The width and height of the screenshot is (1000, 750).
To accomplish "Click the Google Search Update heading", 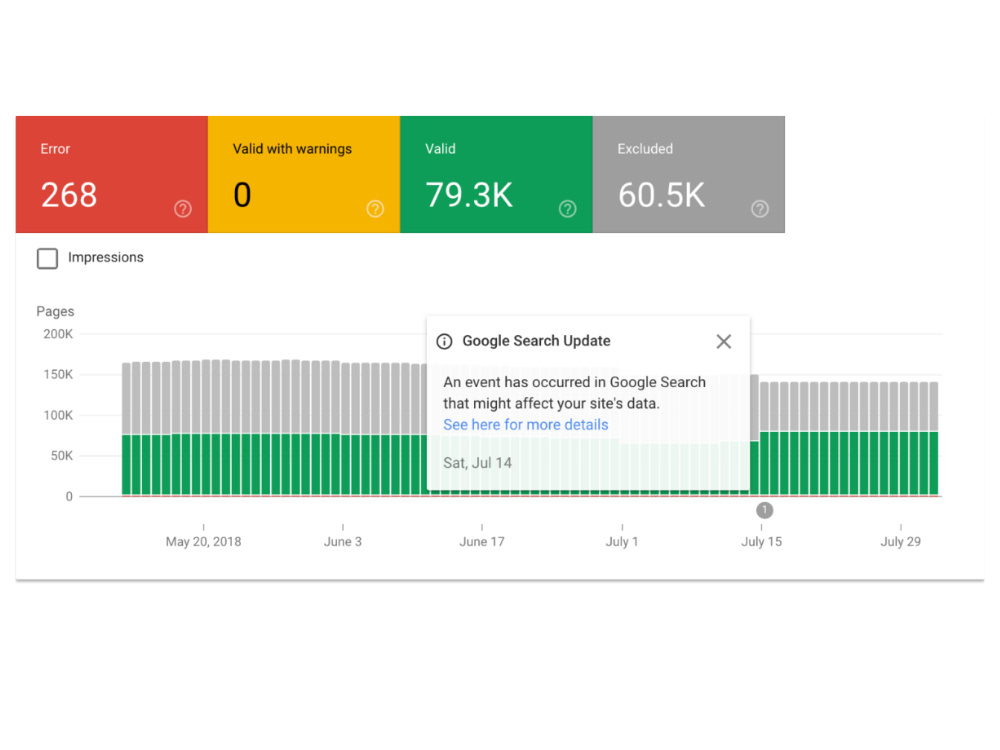I will pos(536,341).
